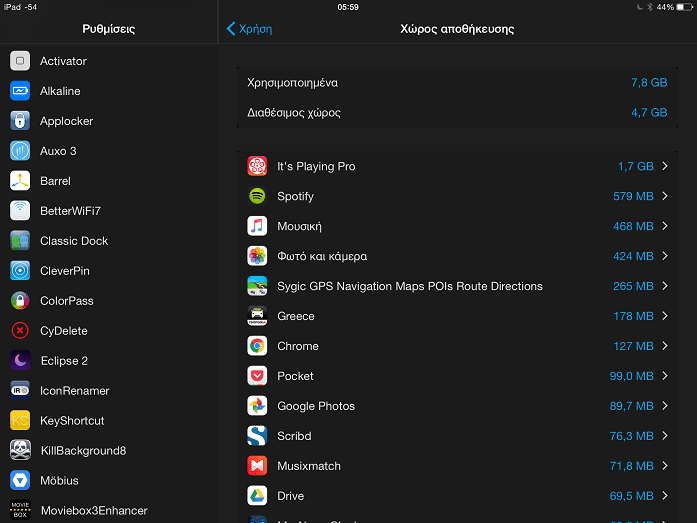Open Alkaline settings entry
The height and width of the screenshot is (523, 697).
click(x=109, y=91)
